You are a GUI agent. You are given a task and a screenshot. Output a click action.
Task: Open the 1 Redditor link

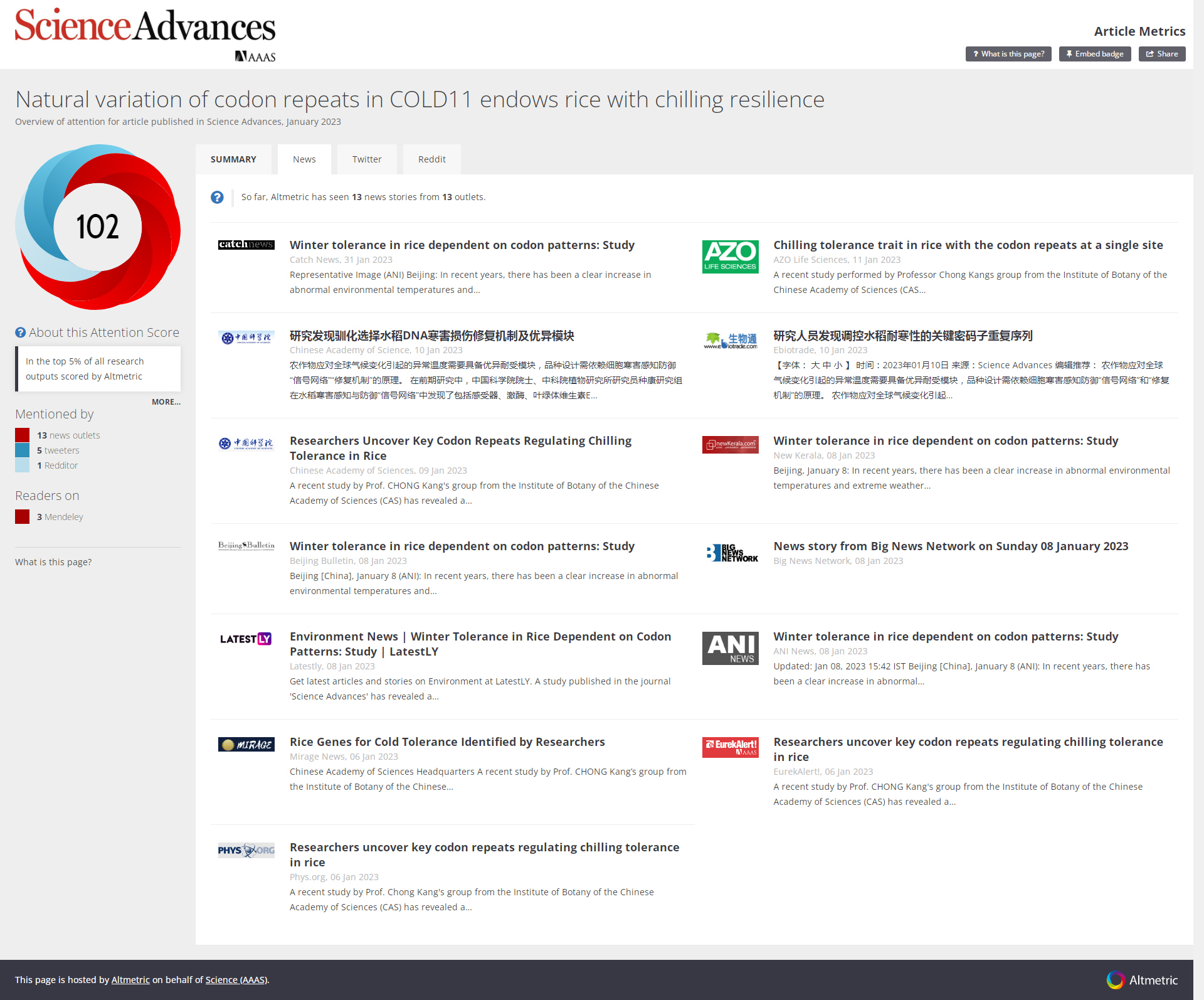[58, 465]
